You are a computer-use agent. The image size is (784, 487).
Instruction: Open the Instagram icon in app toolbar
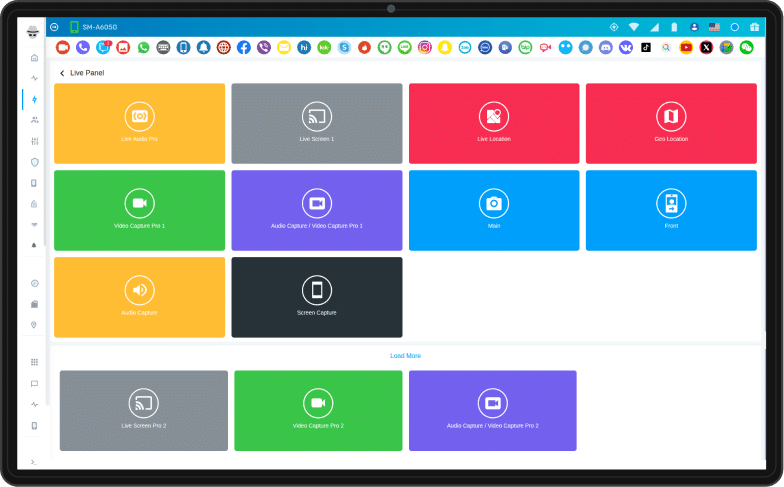click(x=425, y=47)
